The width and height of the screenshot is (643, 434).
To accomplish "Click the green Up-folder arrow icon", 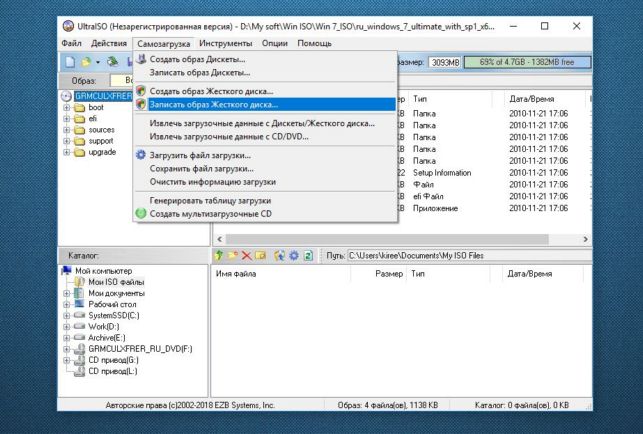I will click(219, 256).
